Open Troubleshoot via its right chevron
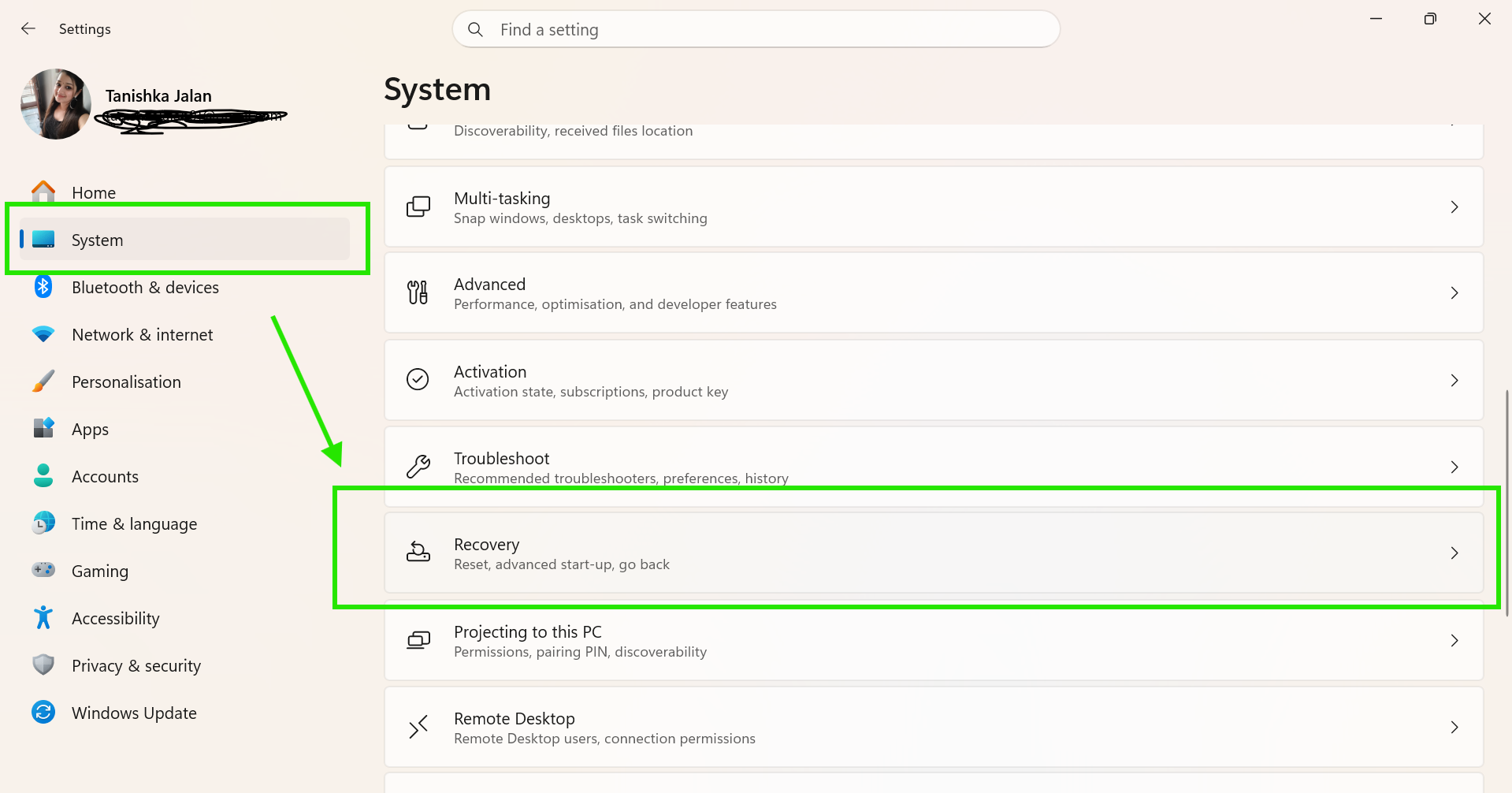 1454,467
